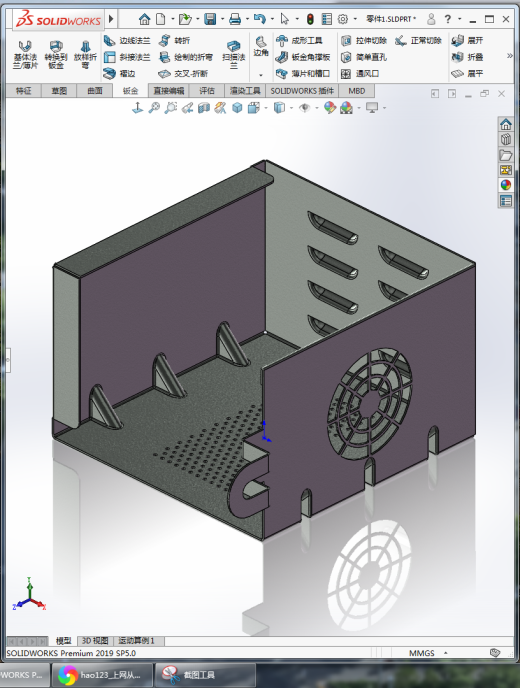Toggle the hide/show items eye icon
The width and height of the screenshot is (520, 688).
coord(305,108)
